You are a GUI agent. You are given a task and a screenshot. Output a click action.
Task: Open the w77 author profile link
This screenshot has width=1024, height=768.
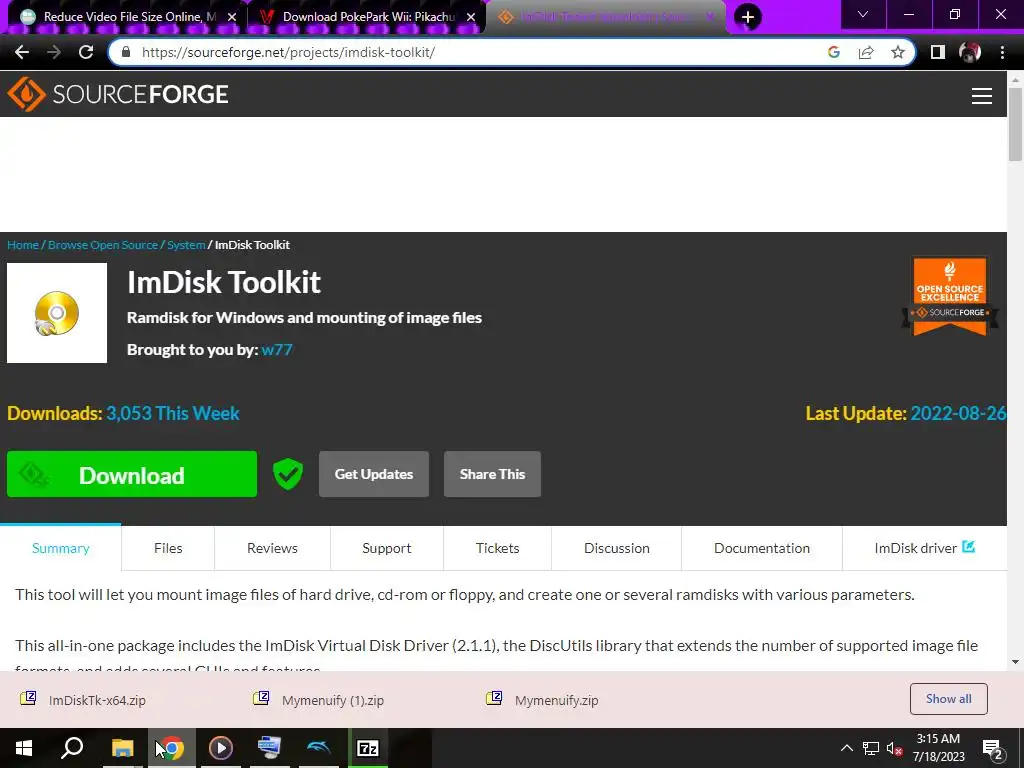277,349
